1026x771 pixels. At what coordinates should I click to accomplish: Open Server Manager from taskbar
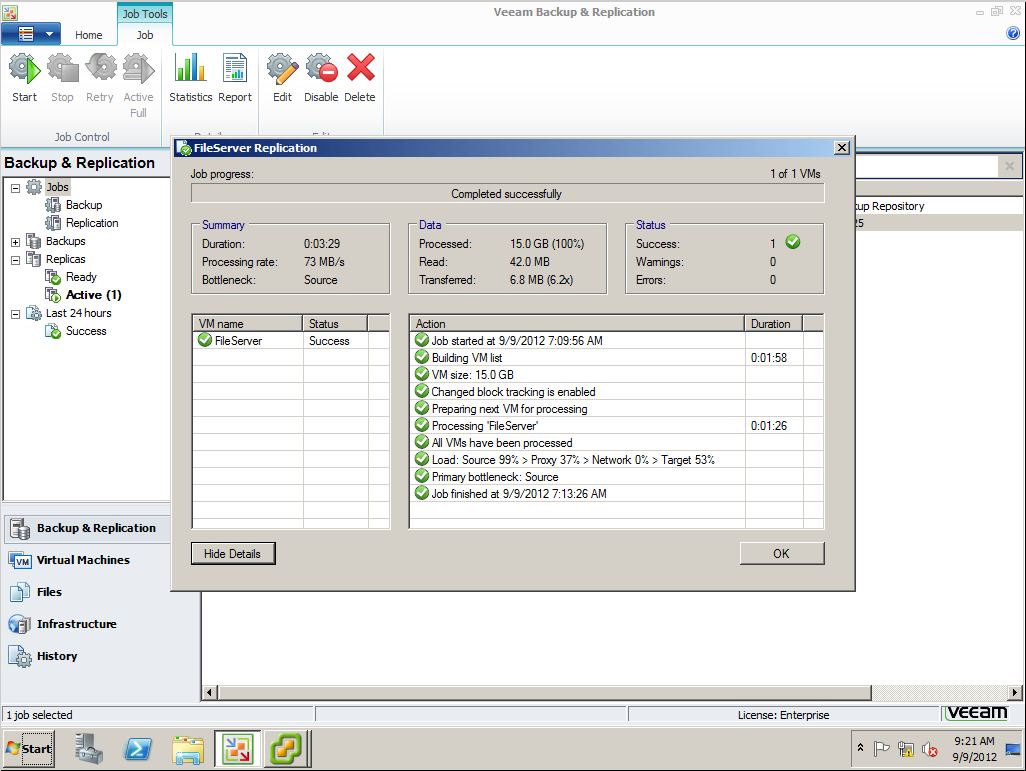[x=89, y=749]
